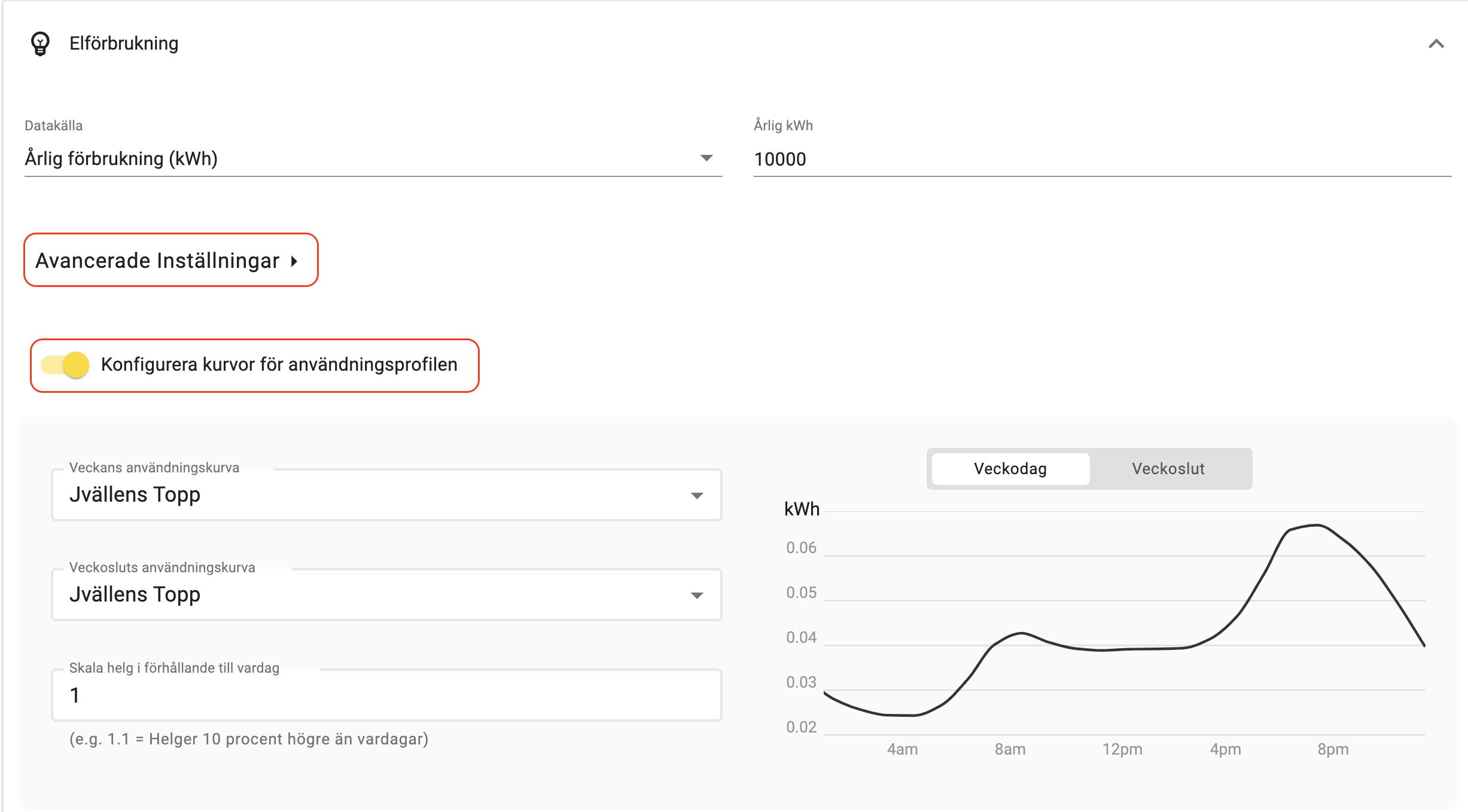Click the 0.04 value on chart axis
This screenshot has height=812, width=1468.
tap(801, 637)
